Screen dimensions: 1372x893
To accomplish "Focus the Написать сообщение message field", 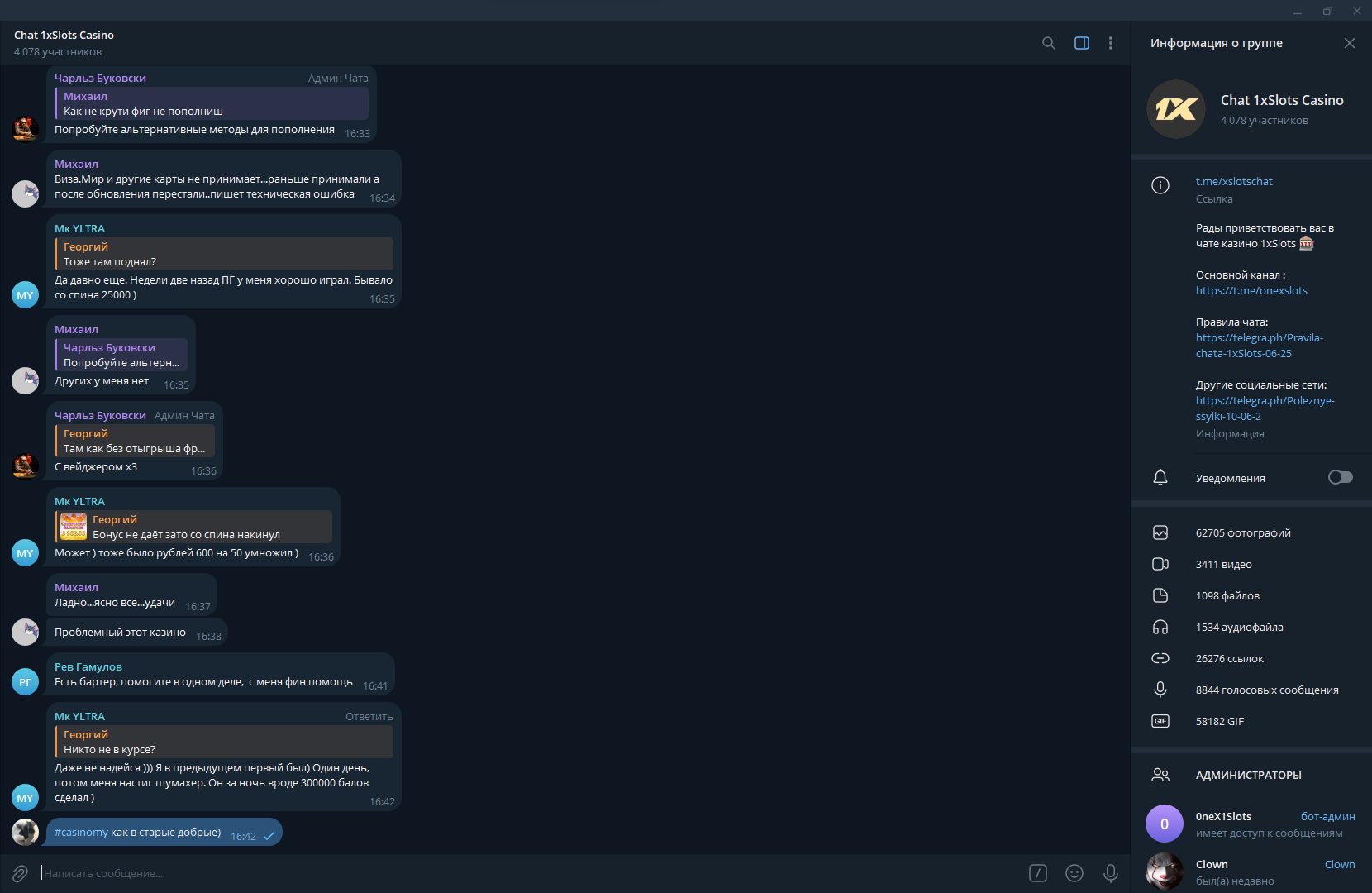I will pyautogui.click(x=529, y=873).
